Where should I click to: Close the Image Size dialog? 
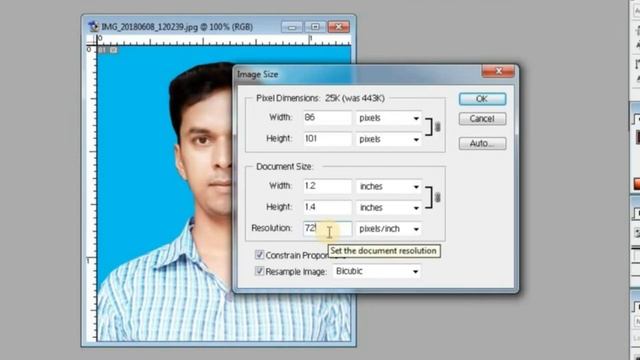coord(498,71)
